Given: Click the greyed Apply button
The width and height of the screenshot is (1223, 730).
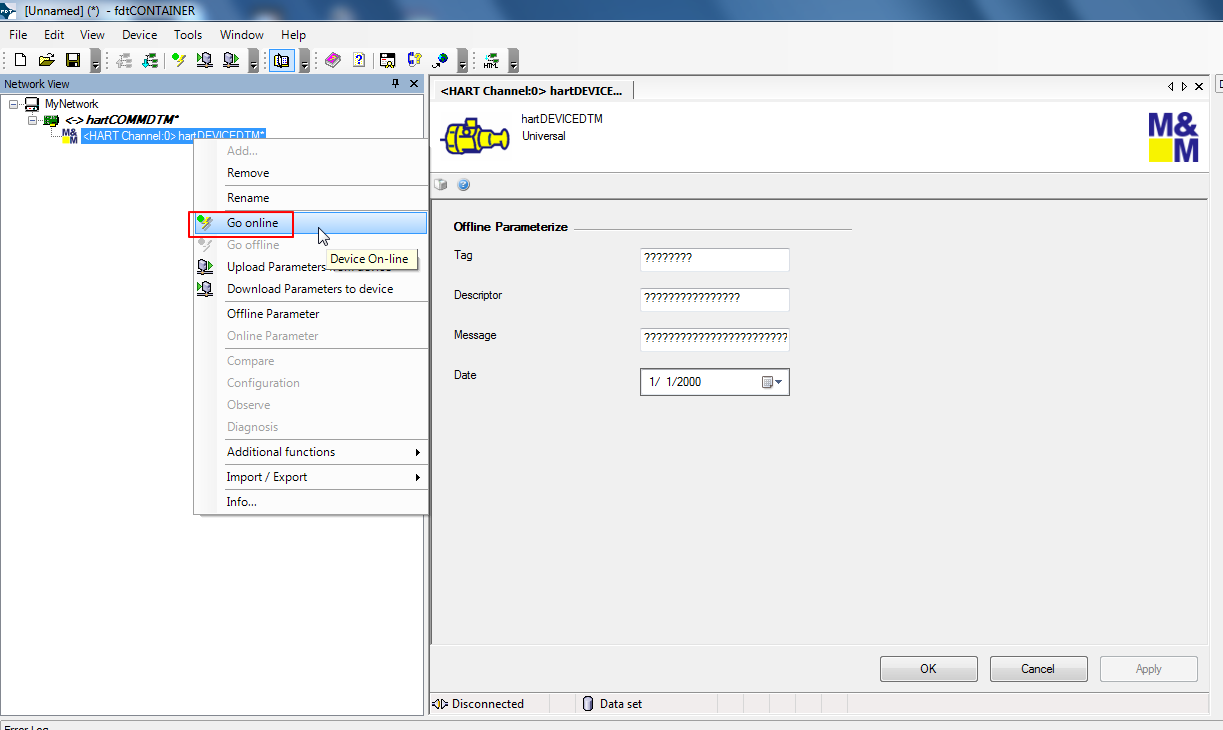Looking at the screenshot, I should pos(1148,669).
